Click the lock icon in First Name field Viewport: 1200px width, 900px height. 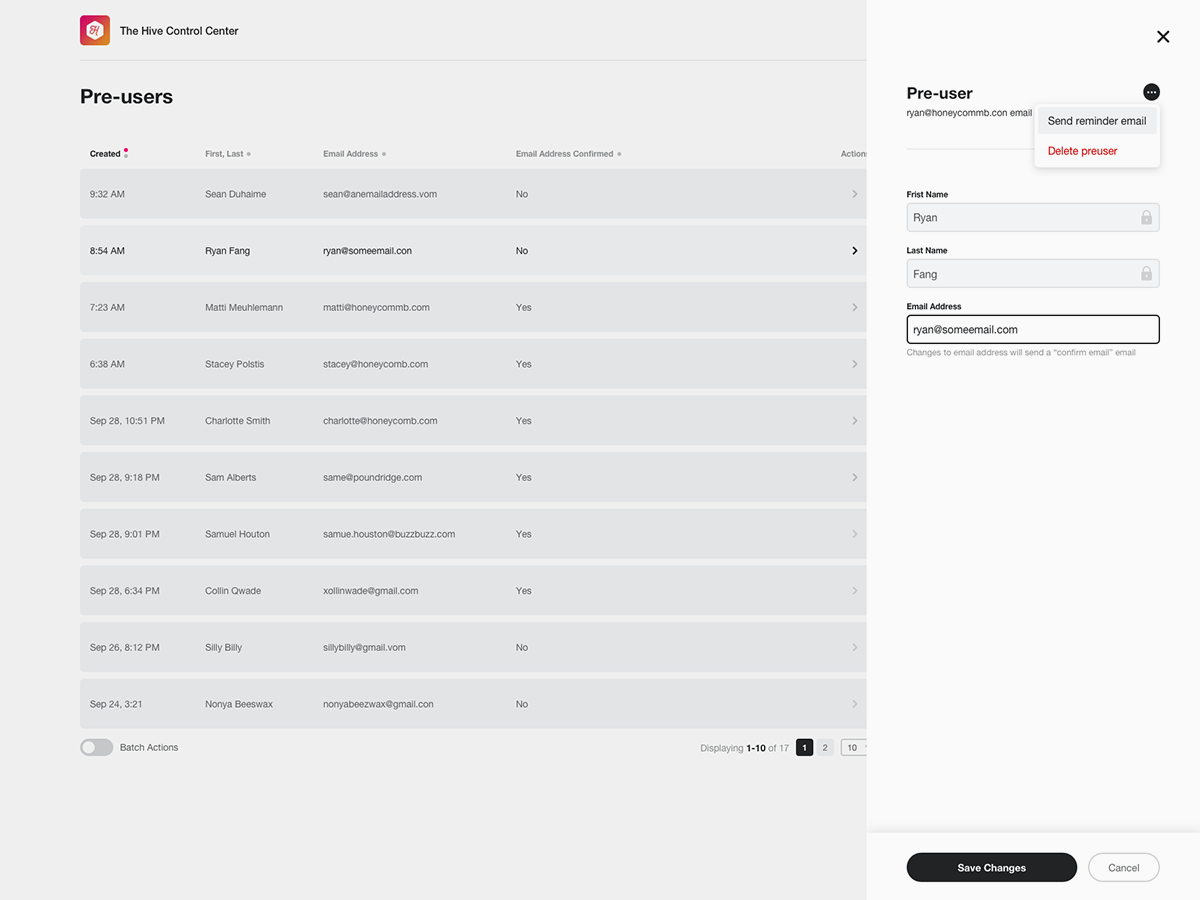point(1146,217)
